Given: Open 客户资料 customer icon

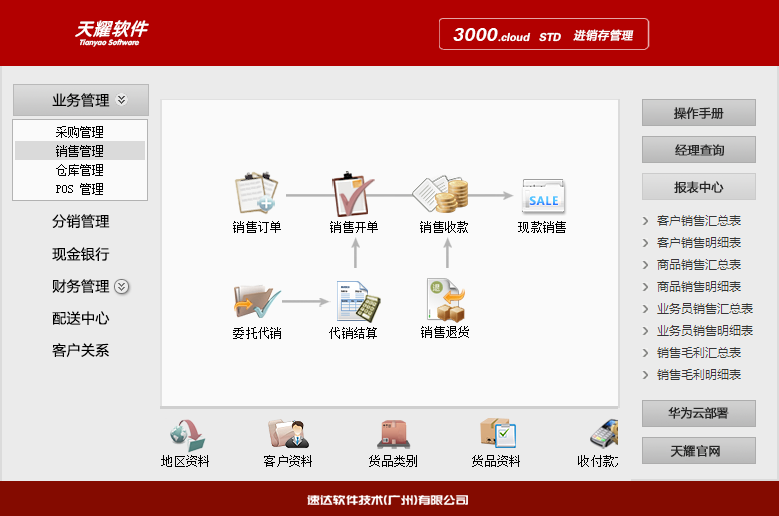Looking at the screenshot, I should coord(287,434).
